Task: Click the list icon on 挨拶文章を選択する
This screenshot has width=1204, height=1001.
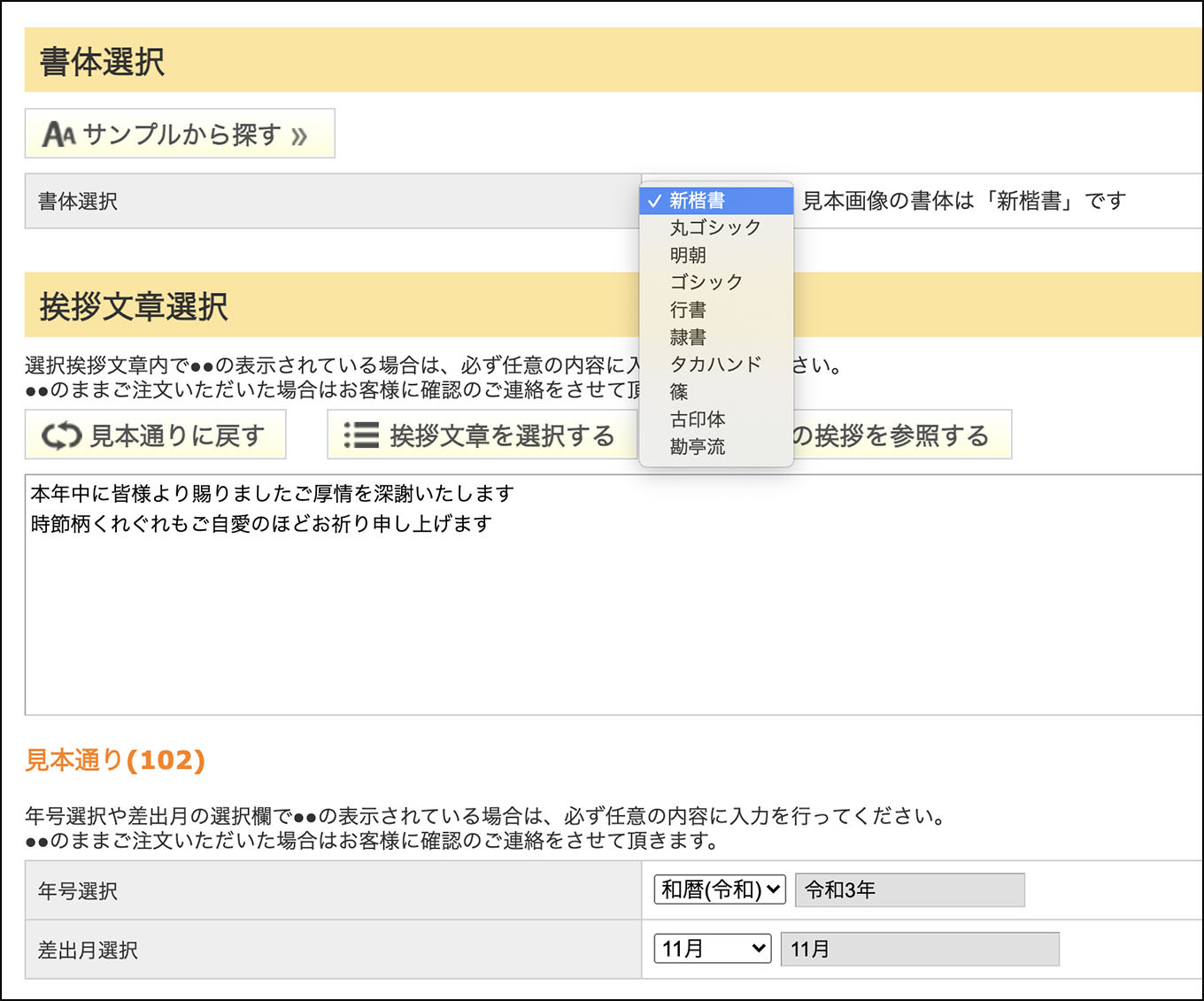Action: pyautogui.click(x=360, y=435)
